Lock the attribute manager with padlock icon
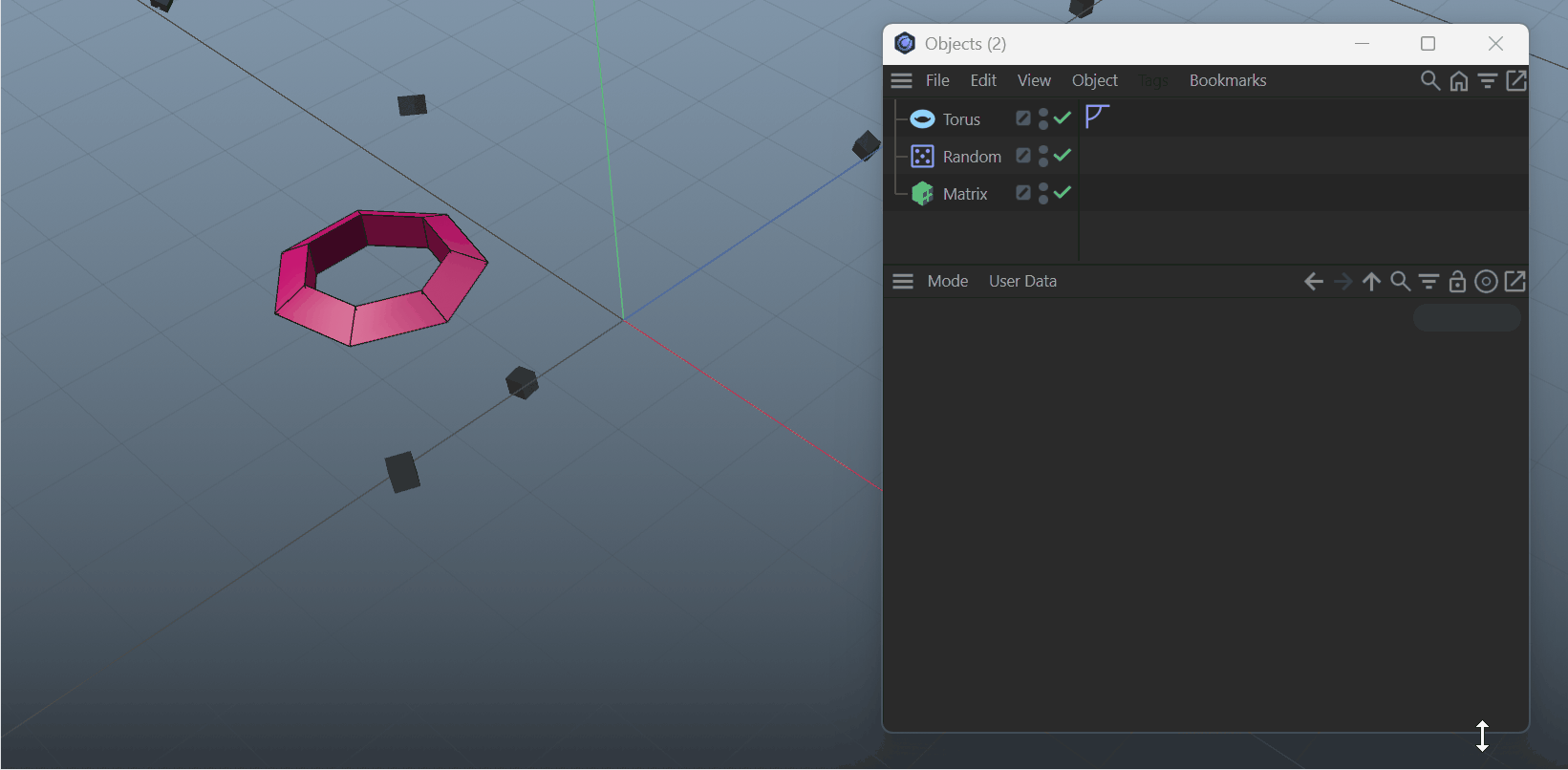1568x770 pixels. [1457, 281]
